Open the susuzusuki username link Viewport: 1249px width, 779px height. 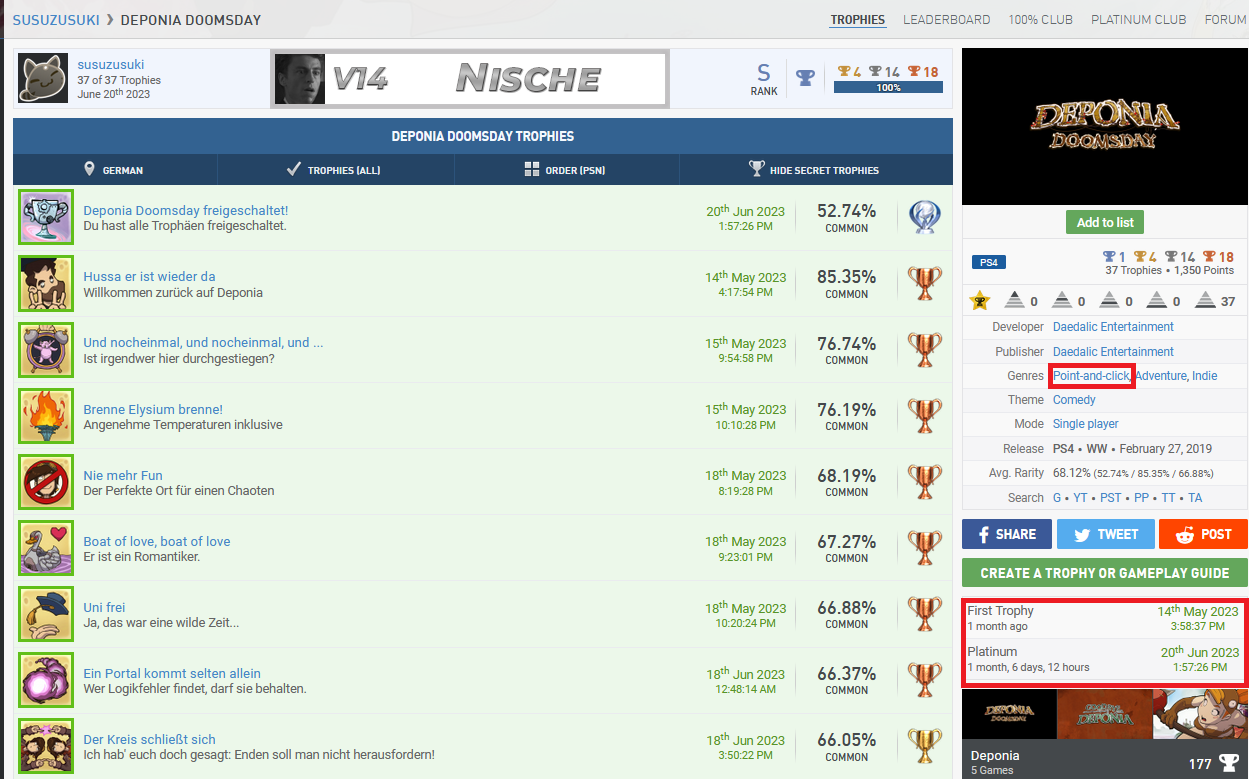pos(111,65)
